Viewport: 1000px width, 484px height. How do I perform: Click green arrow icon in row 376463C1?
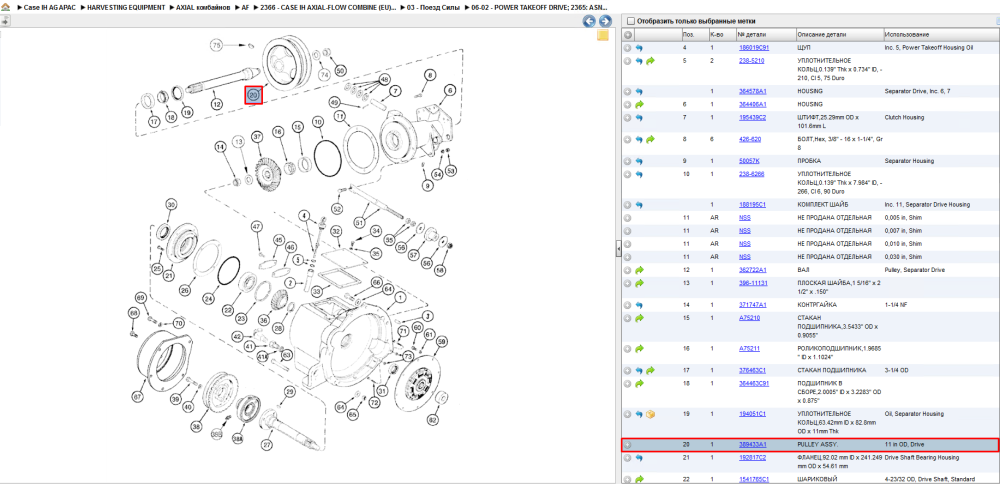[x=650, y=370]
